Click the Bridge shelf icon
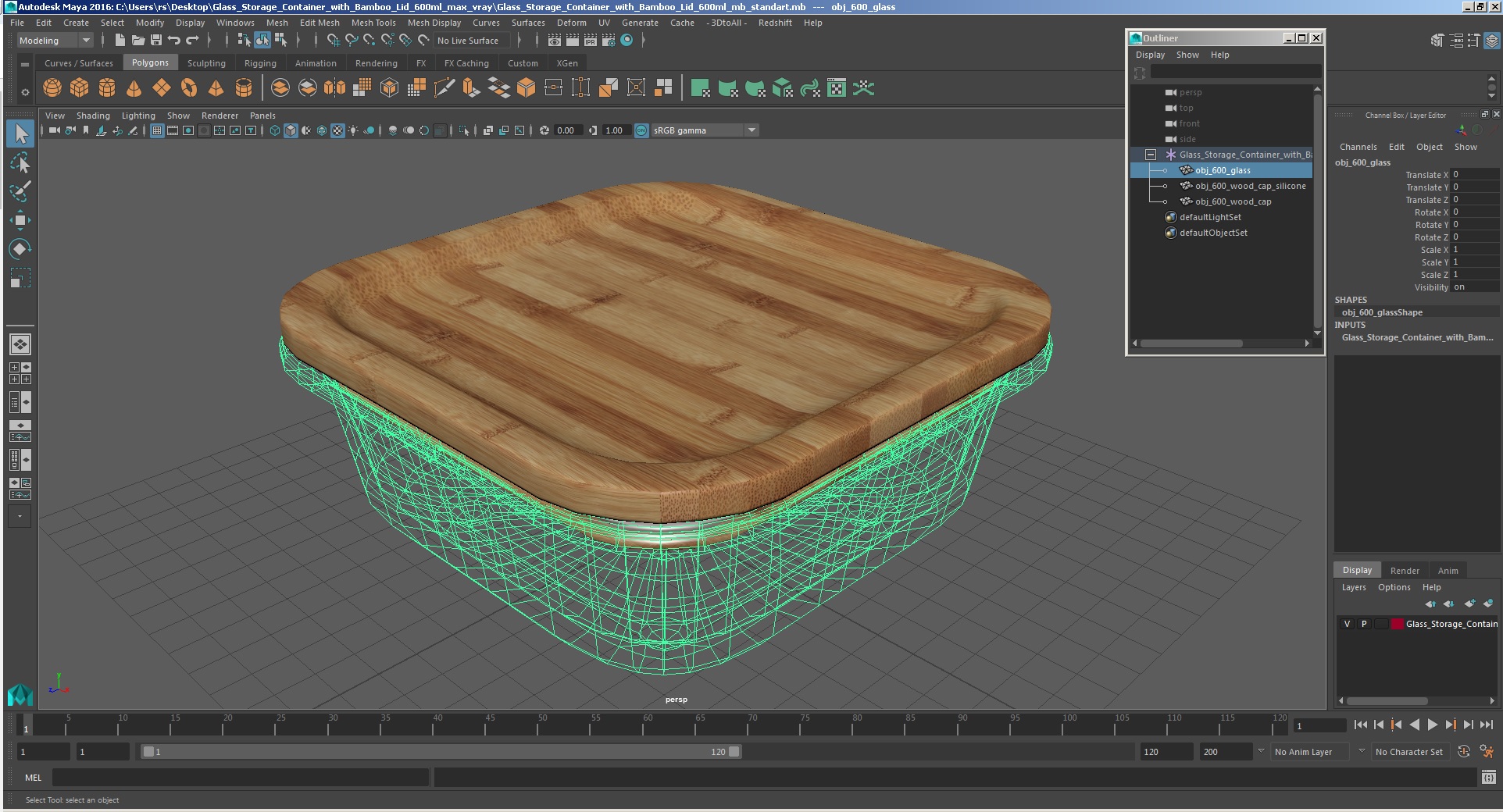This screenshot has height=812, width=1503. (498, 88)
